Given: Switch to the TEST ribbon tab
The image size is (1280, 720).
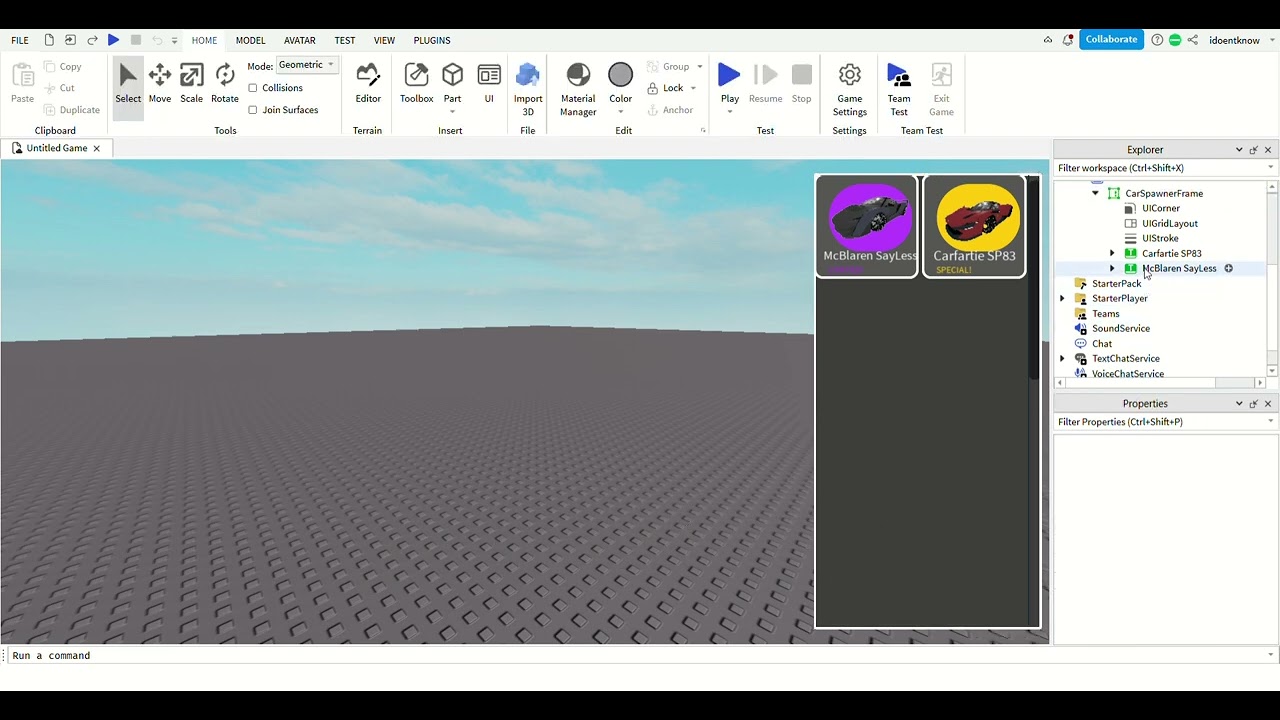Looking at the screenshot, I should tap(345, 40).
